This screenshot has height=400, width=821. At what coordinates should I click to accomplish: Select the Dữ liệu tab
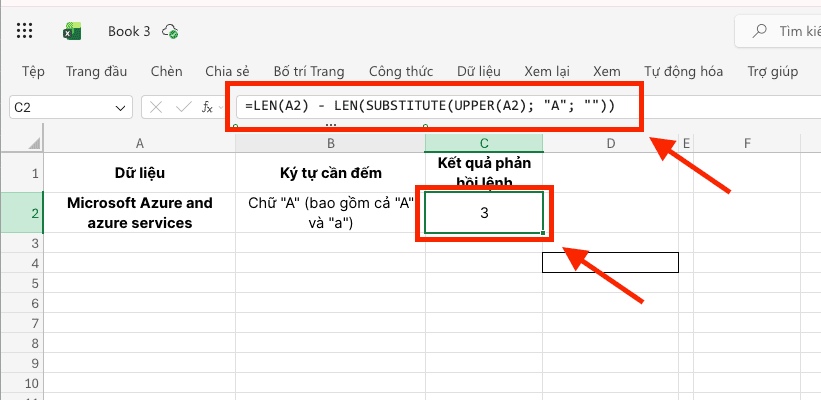click(478, 71)
